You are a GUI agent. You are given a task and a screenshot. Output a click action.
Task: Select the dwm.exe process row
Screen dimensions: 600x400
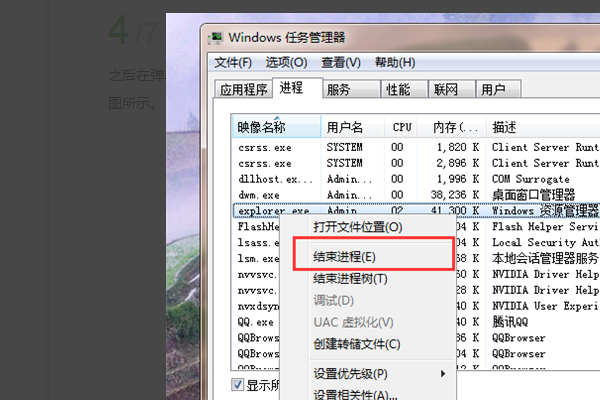(416, 195)
